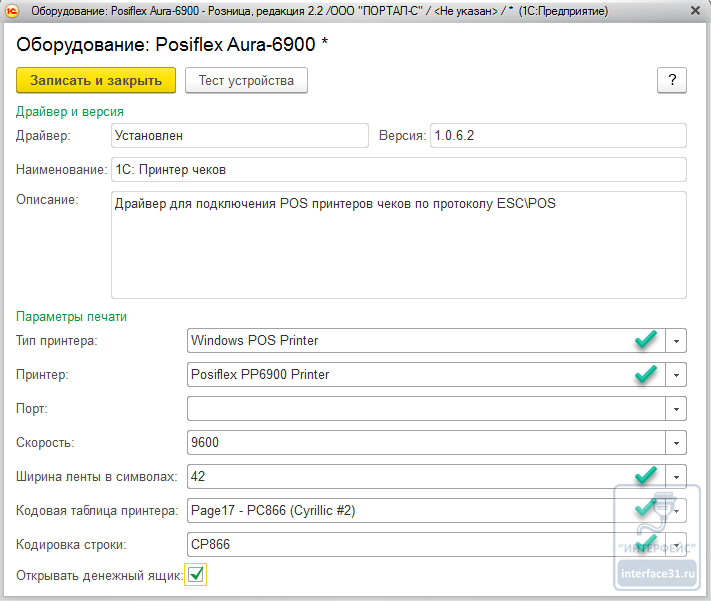Select the 'Версия' field showing 1.0.6.2
Viewport: 711px width, 601px height.
pos(557,135)
